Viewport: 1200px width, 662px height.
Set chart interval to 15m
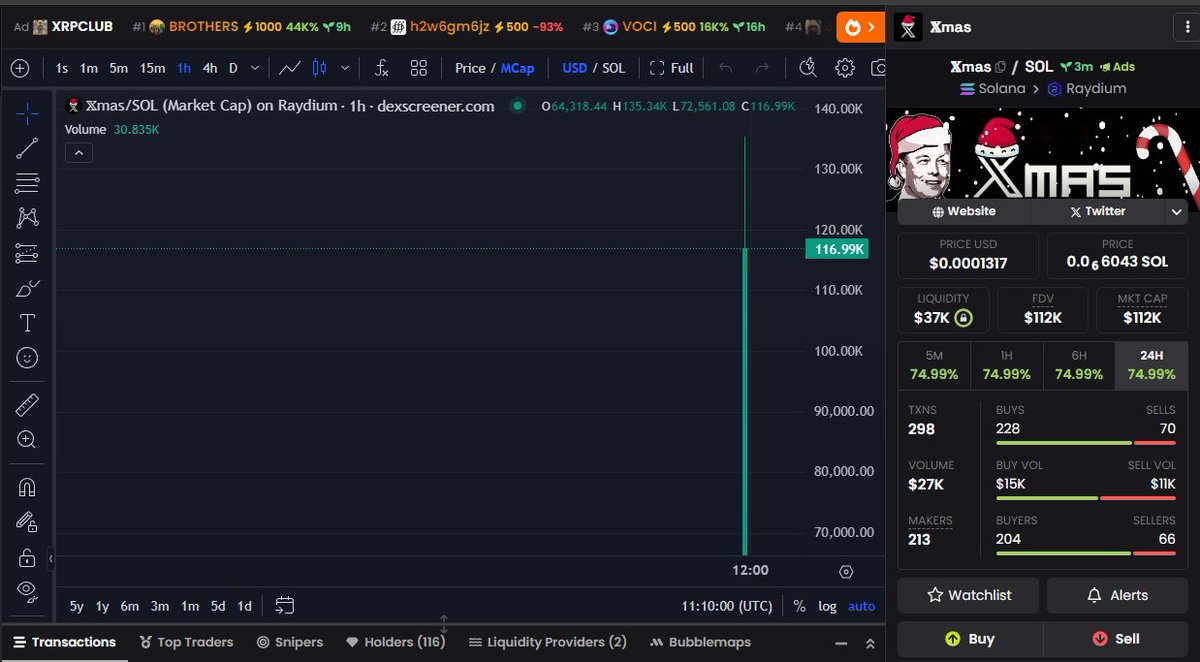(152, 68)
